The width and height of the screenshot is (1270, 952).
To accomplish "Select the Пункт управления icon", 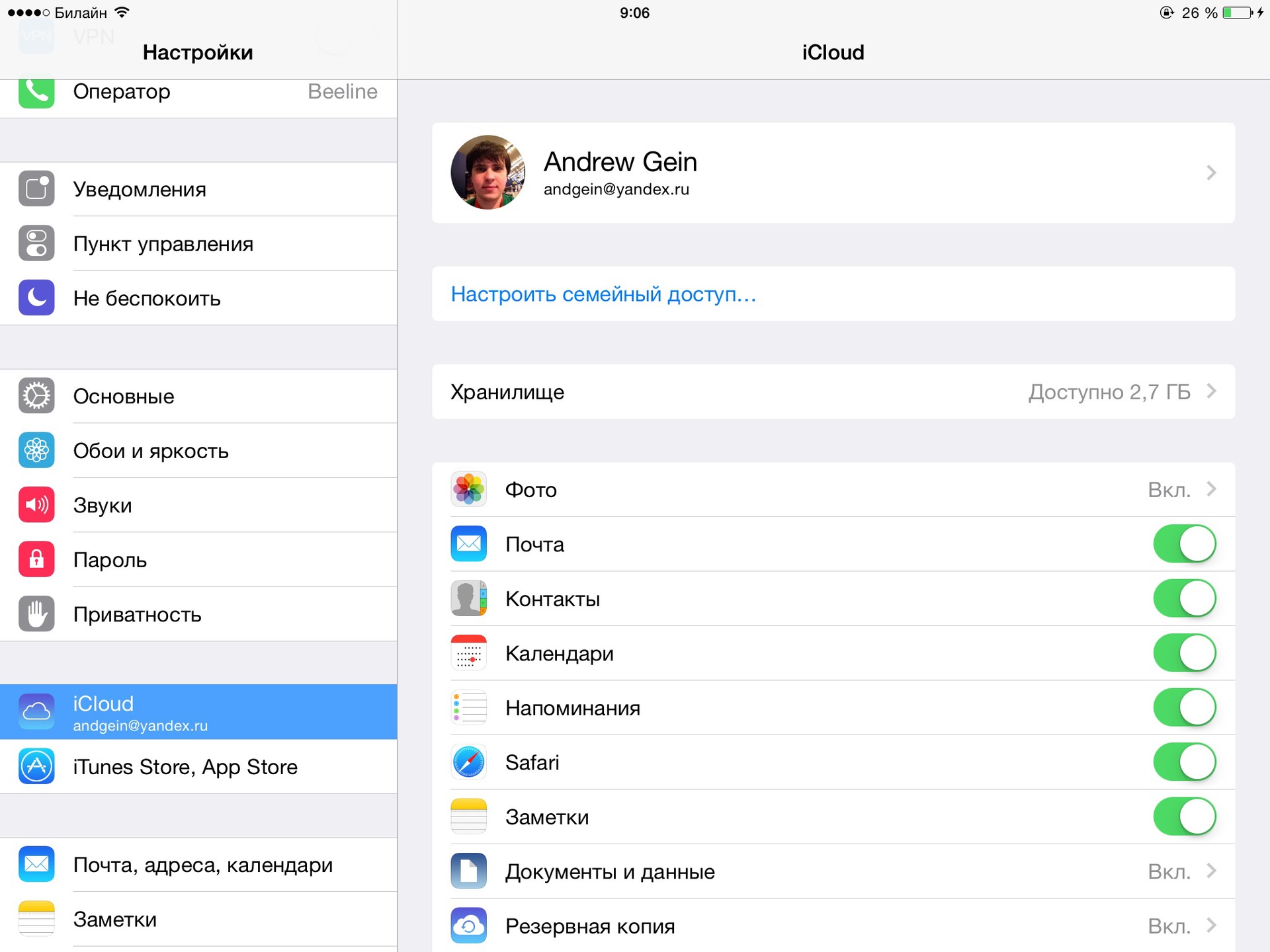I will click(x=36, y=243).
